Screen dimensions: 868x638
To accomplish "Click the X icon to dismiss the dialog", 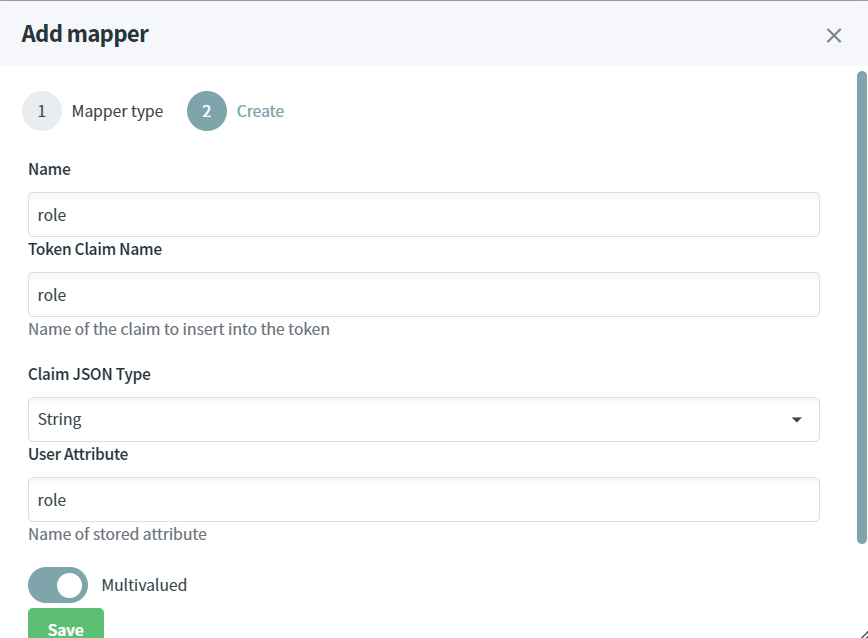I will [x=834, y=34].
